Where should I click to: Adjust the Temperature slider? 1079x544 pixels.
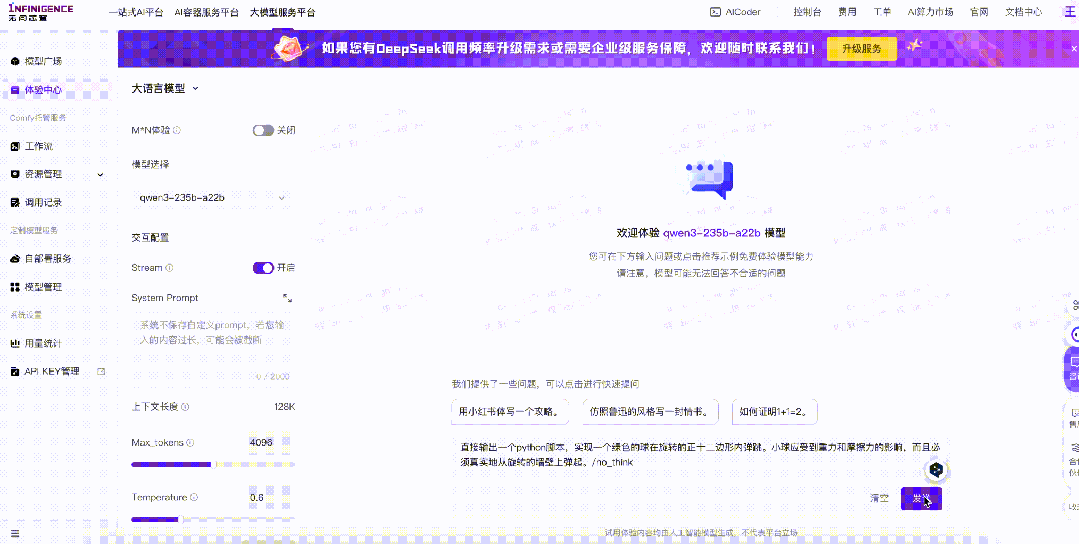pos(213,519)
